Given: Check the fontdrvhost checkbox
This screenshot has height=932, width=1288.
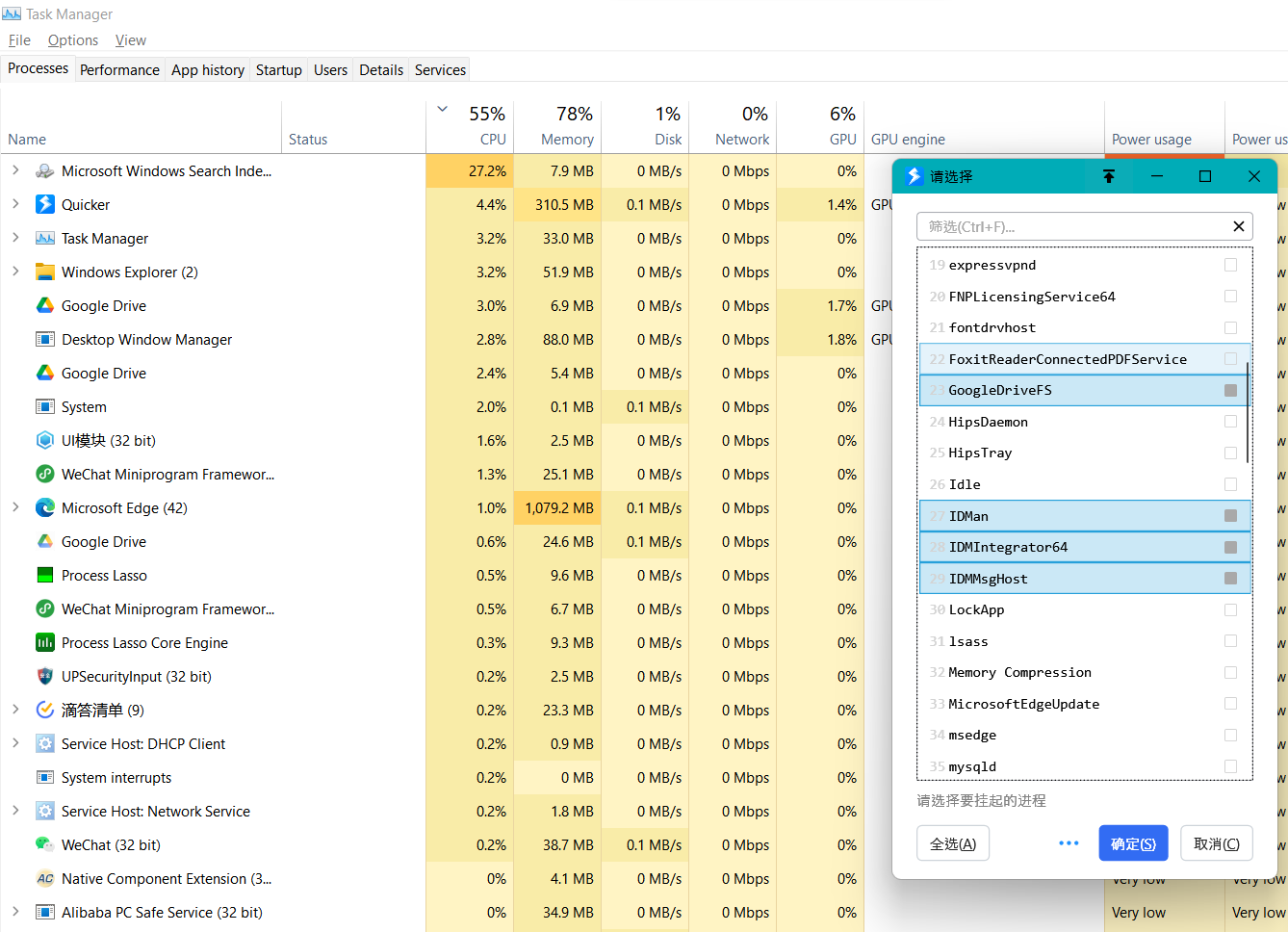Looking at the screenshot, I should pos(1230,327).
